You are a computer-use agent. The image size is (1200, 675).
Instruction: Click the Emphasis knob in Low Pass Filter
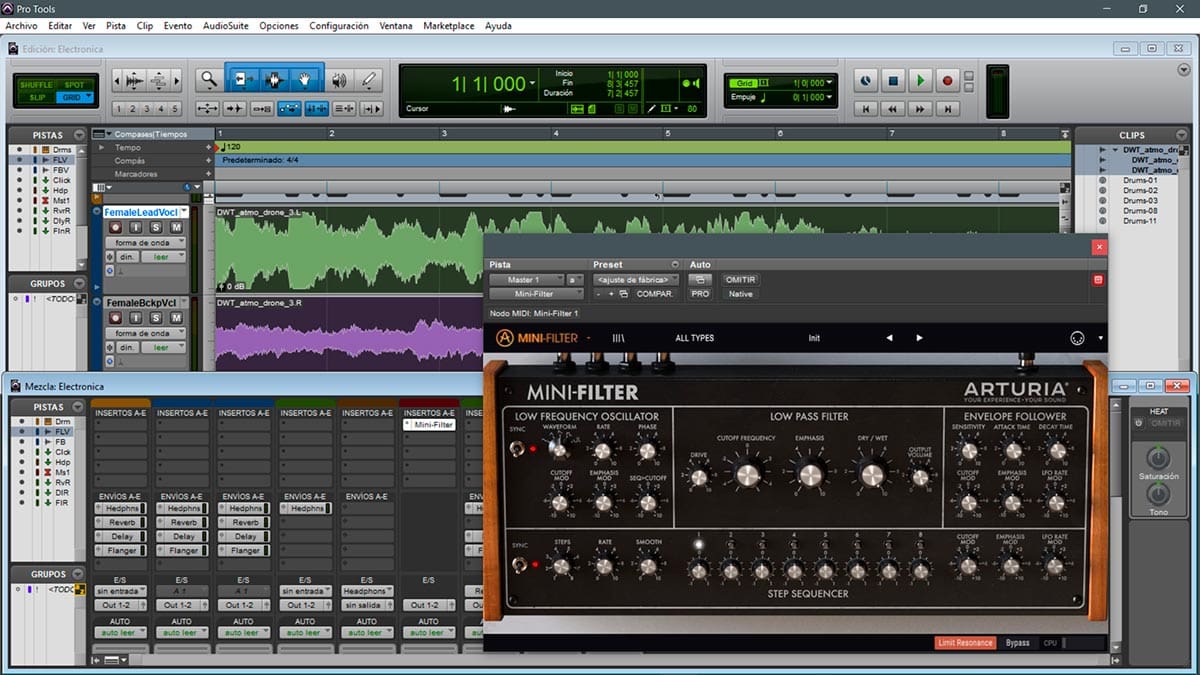point(810,475)
